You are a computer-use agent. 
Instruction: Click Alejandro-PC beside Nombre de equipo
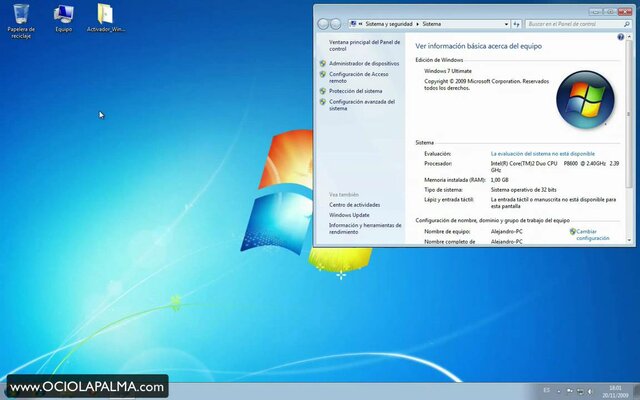pos(507,231)
